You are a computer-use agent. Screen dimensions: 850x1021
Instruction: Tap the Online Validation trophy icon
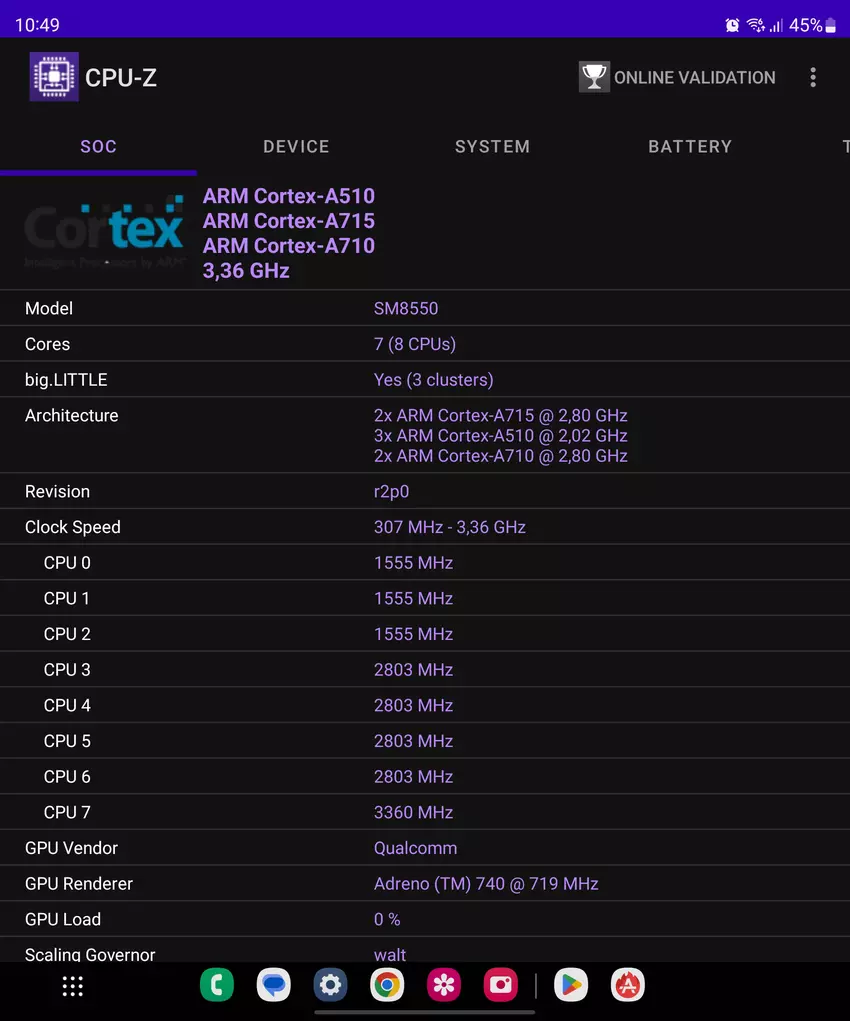(x=594, y=77)
